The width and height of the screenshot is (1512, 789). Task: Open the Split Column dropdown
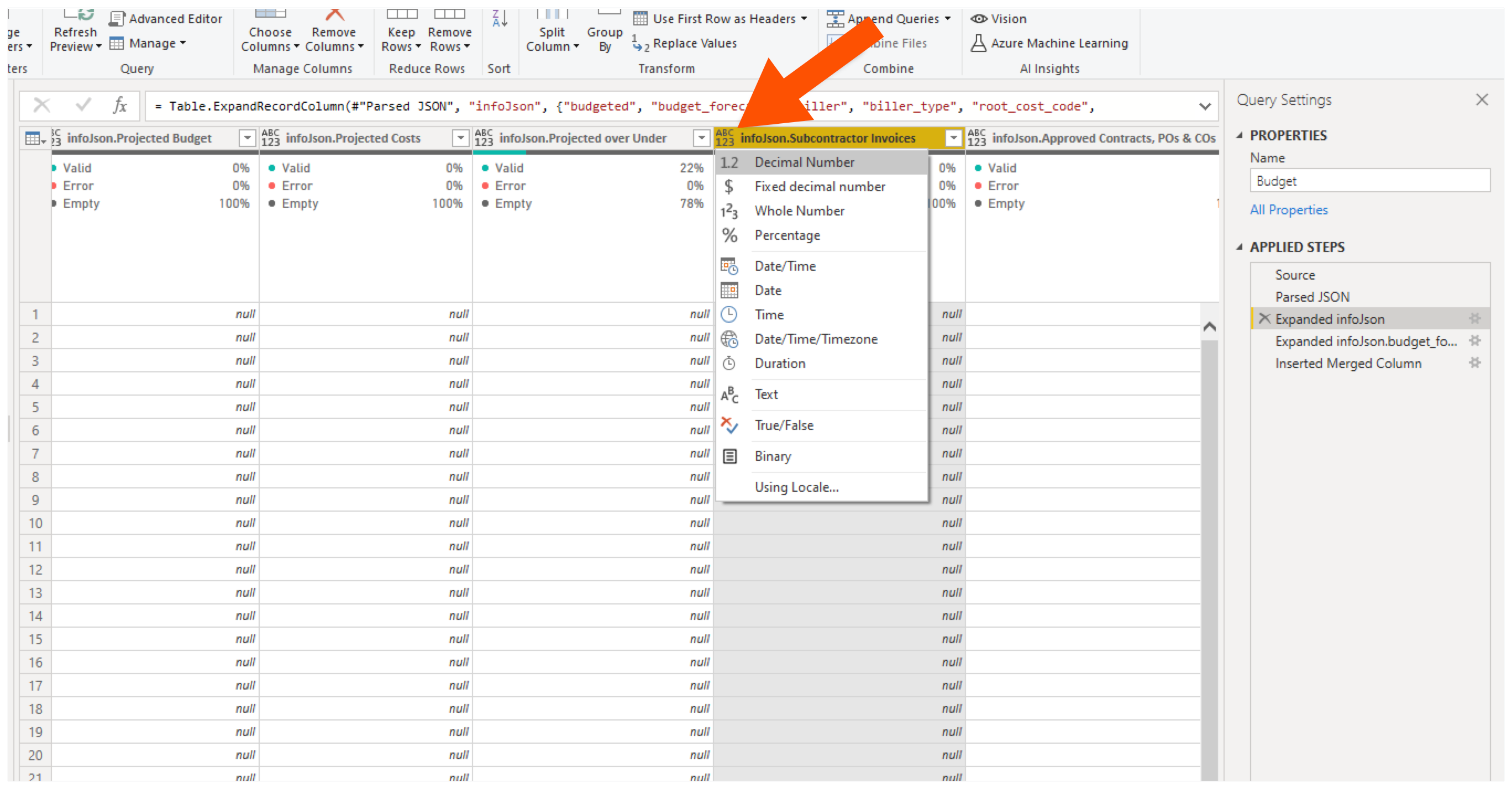pos(552,32)
